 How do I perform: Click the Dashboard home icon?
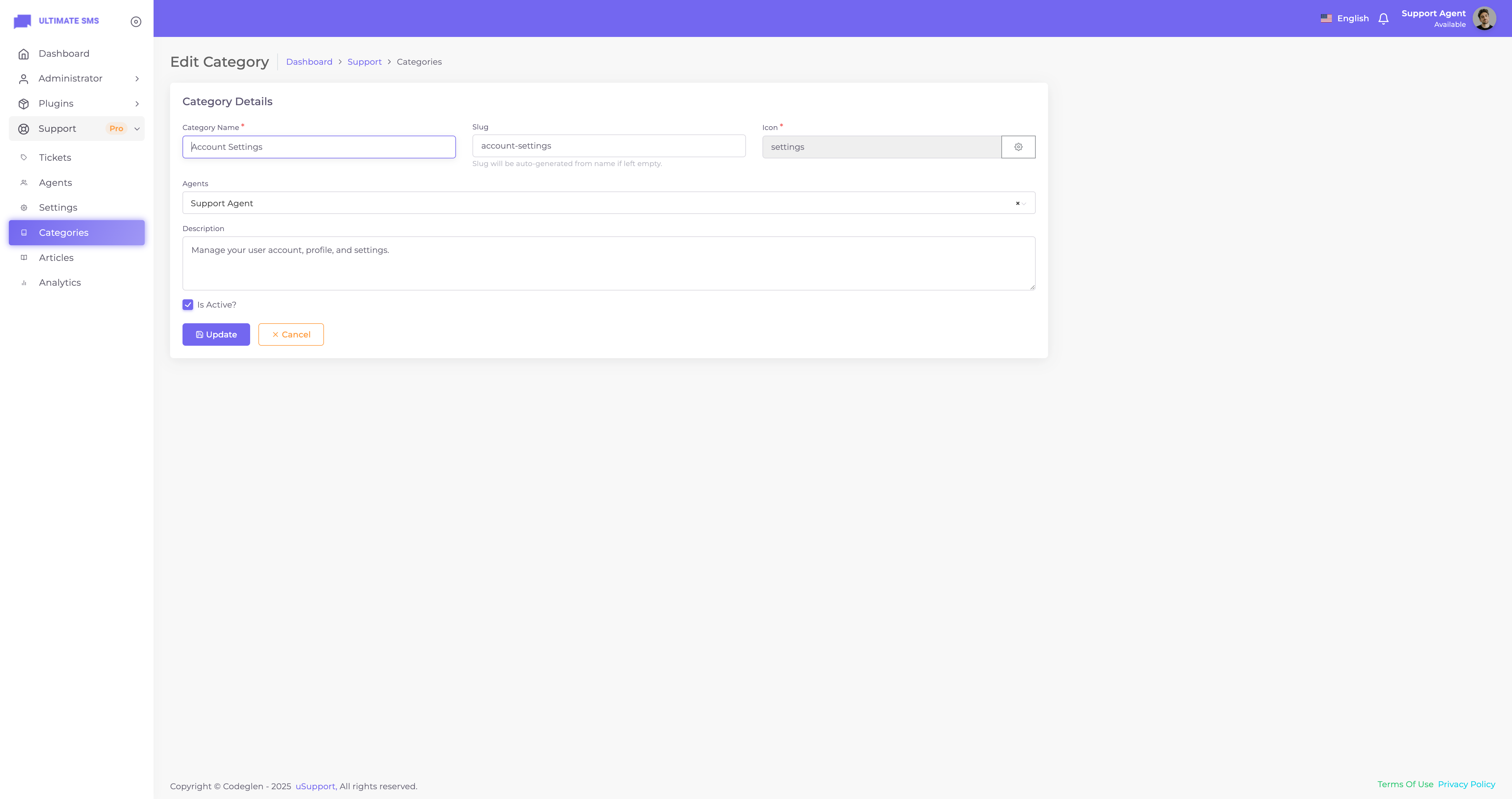pos(24,54)
